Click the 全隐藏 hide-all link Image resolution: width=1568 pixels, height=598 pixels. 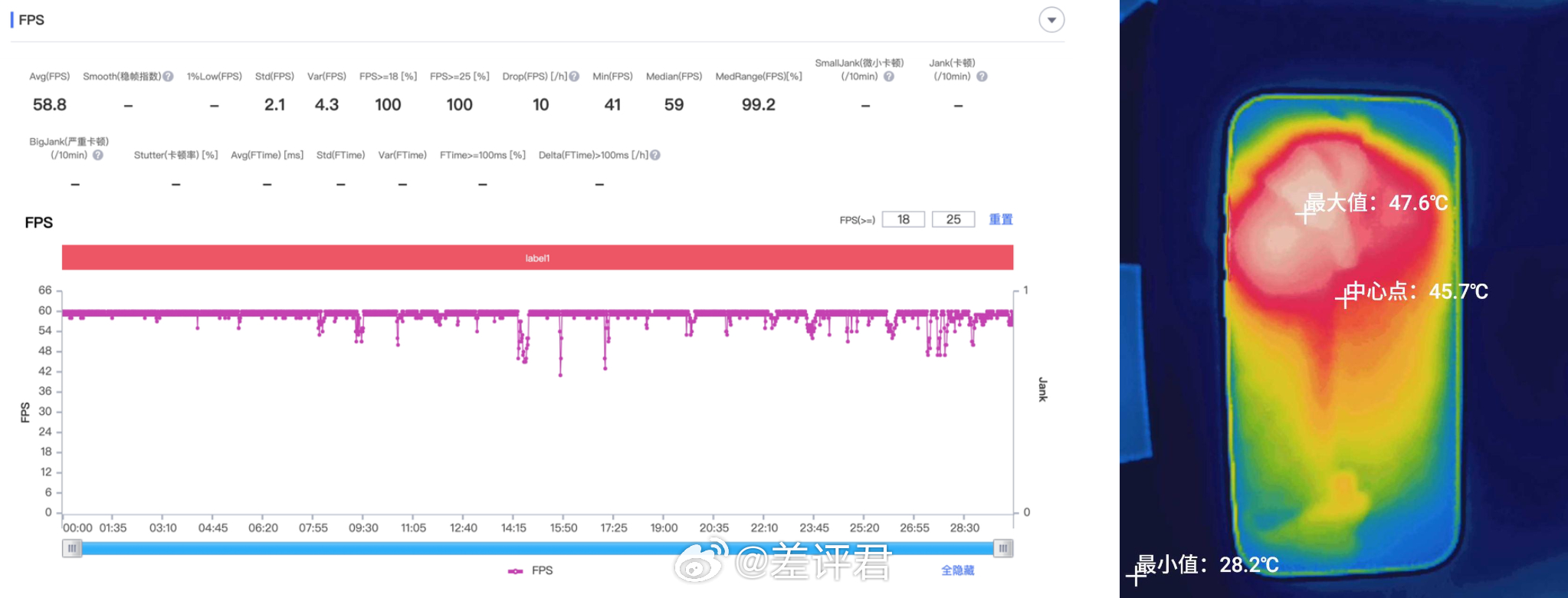958,570
